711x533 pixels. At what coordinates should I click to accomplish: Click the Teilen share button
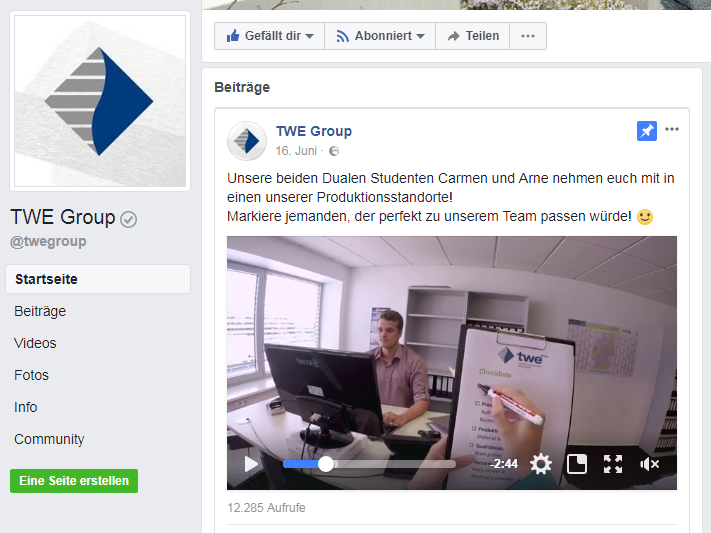(x=472, y=36)
